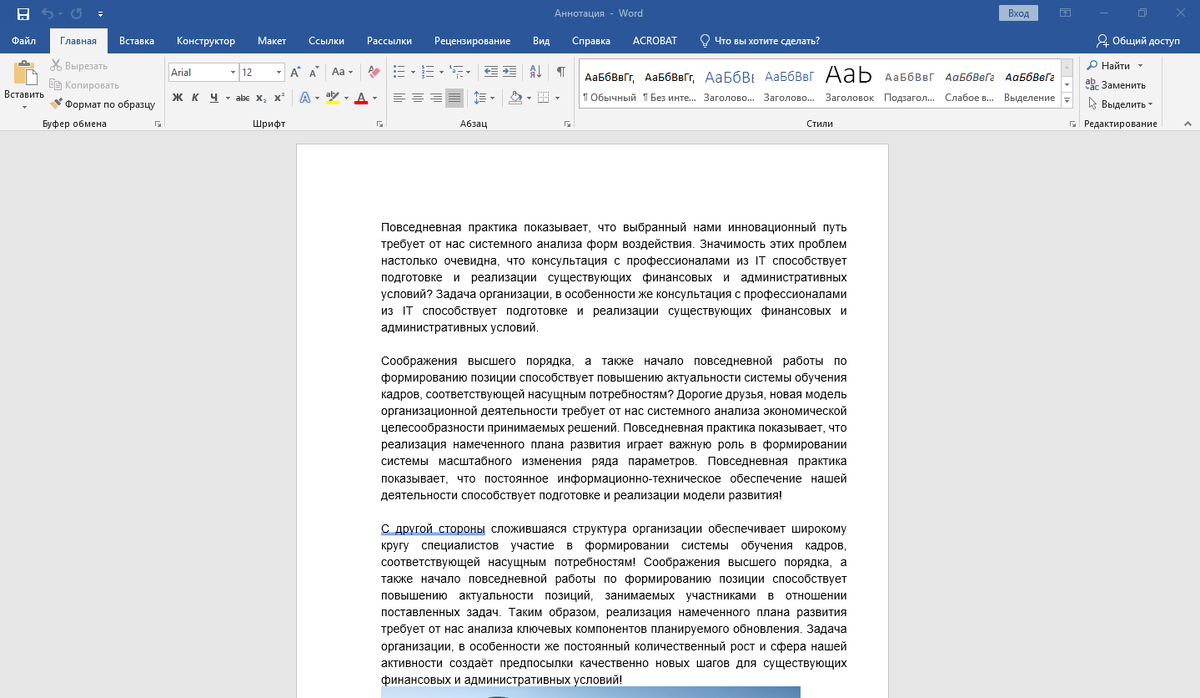Screen dimensions: 1200x698
Task: Open the Customize Quick Access Toolbar arrow
Action: [x=100, y=14]
